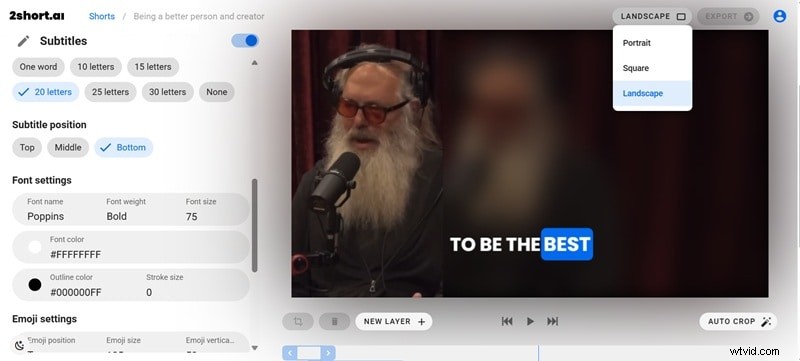Viewport: 800px width, 361px height.
Task: Open the LANDSCAPE aspect ratio dropdown
Action: click(653, 16)
